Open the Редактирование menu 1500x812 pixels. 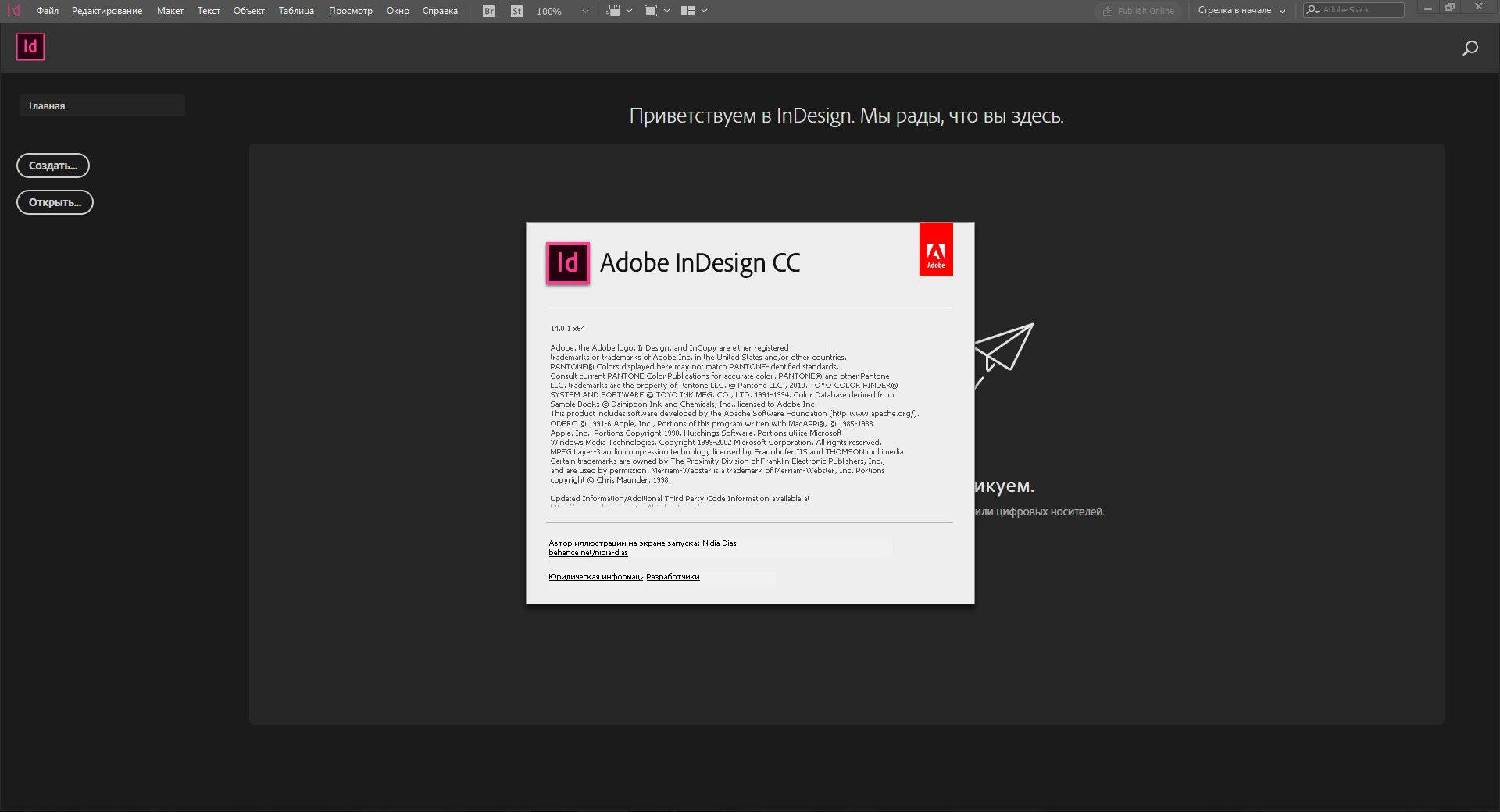(107, 11)
